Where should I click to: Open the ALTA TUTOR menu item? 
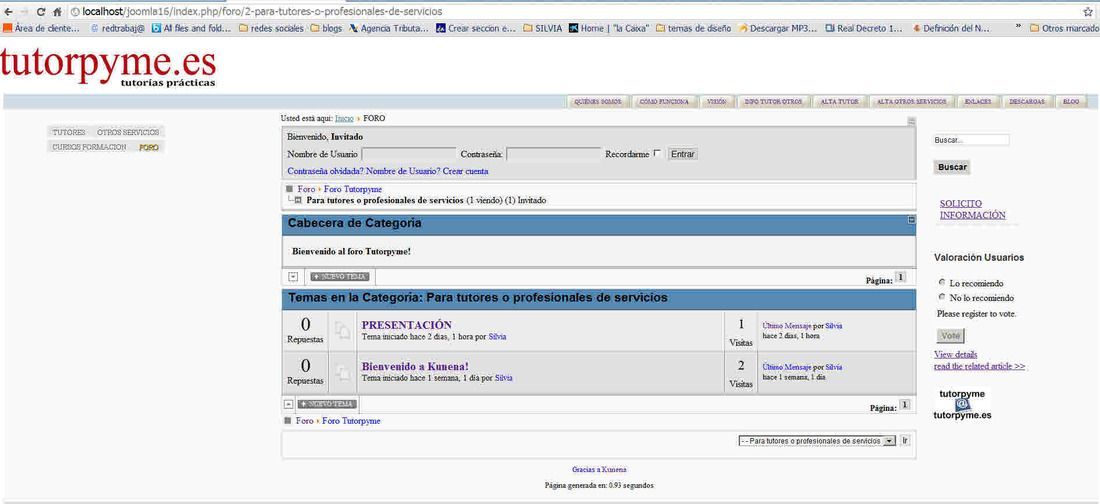[840, 102]
